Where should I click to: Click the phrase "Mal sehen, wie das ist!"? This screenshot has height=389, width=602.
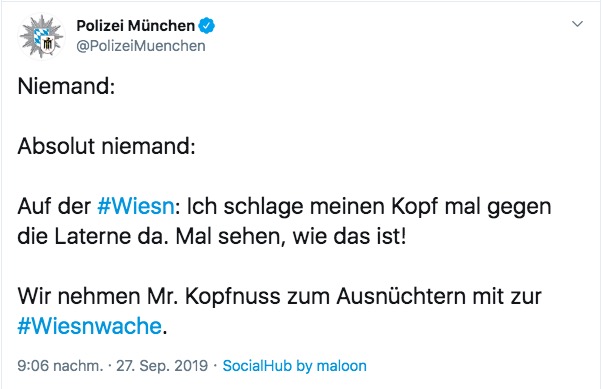[291, 236]
